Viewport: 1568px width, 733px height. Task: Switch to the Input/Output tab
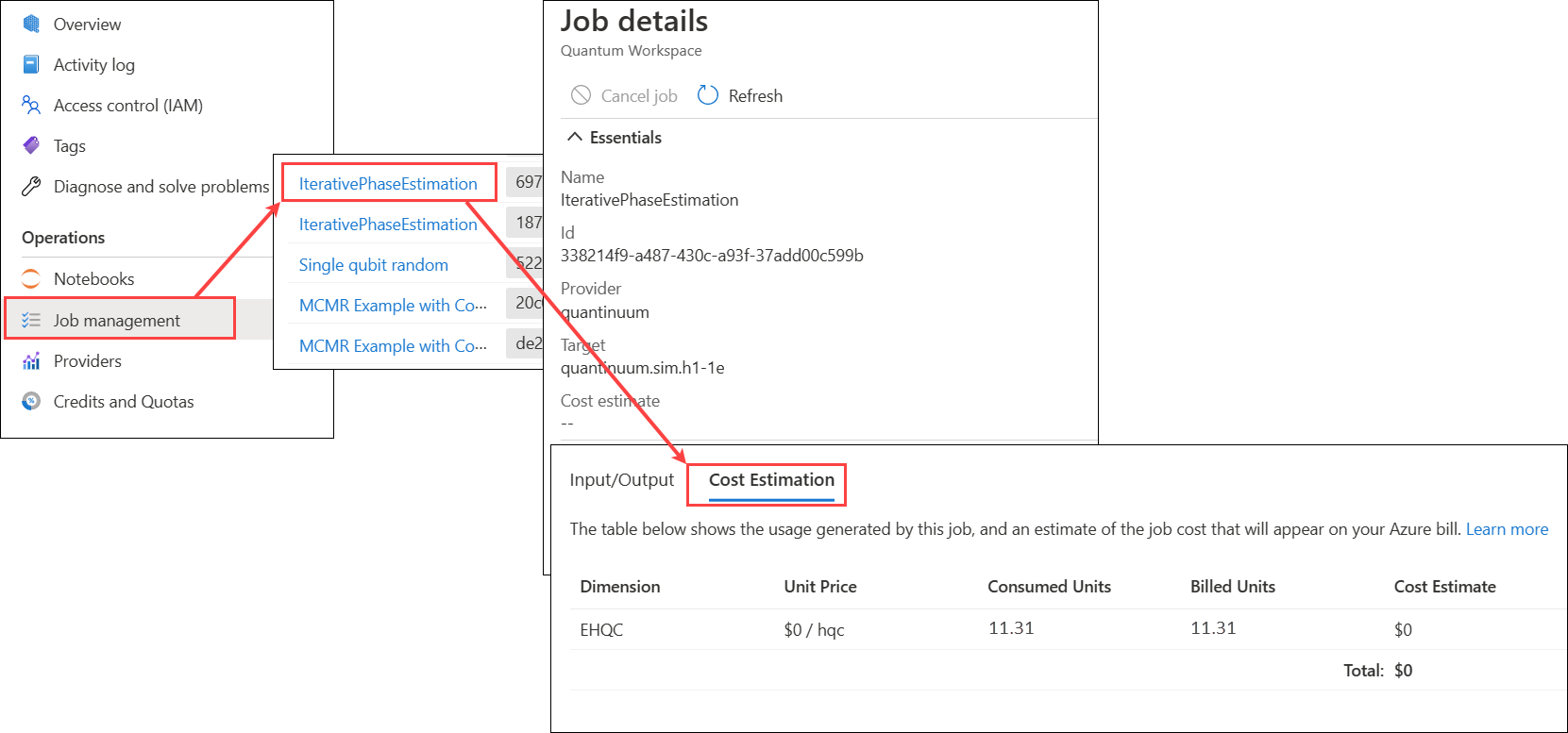coord(621,480)
